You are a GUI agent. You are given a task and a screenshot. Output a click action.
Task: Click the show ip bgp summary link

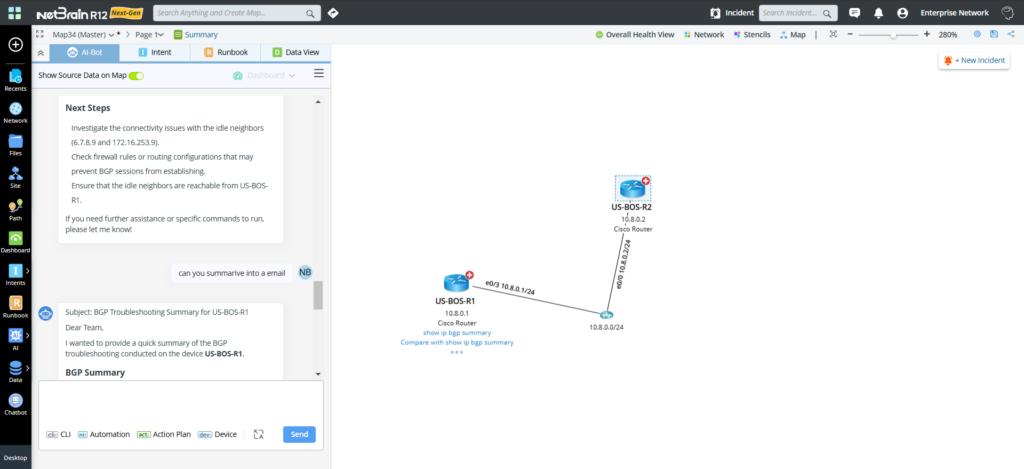(456, 332)
